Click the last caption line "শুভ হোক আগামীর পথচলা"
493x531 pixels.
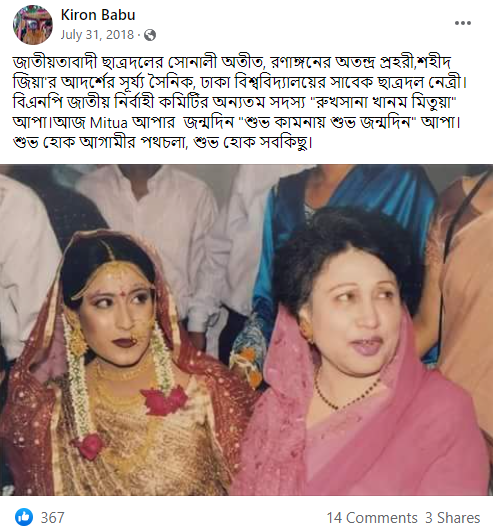pos(100,143)
